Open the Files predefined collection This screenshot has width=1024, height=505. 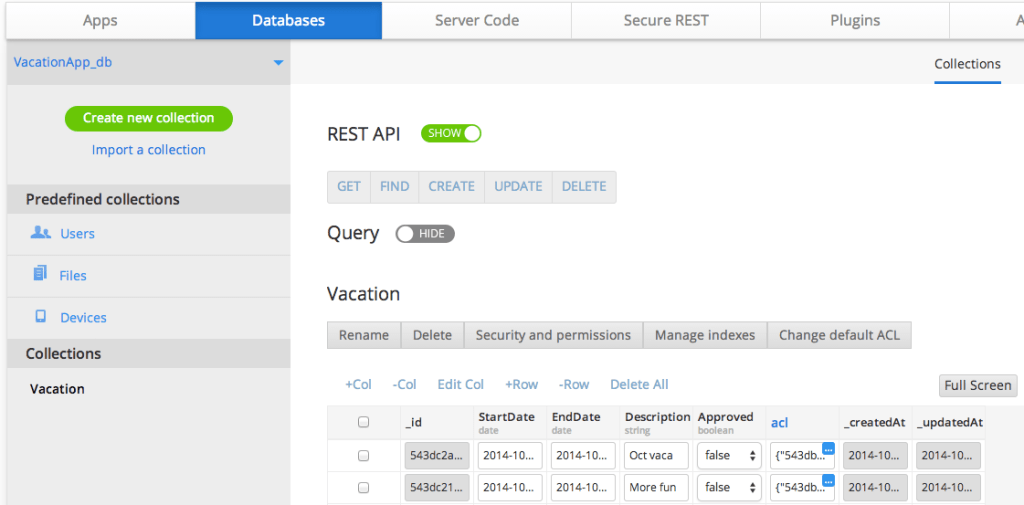pyautogui.click(x=72, y=276)
